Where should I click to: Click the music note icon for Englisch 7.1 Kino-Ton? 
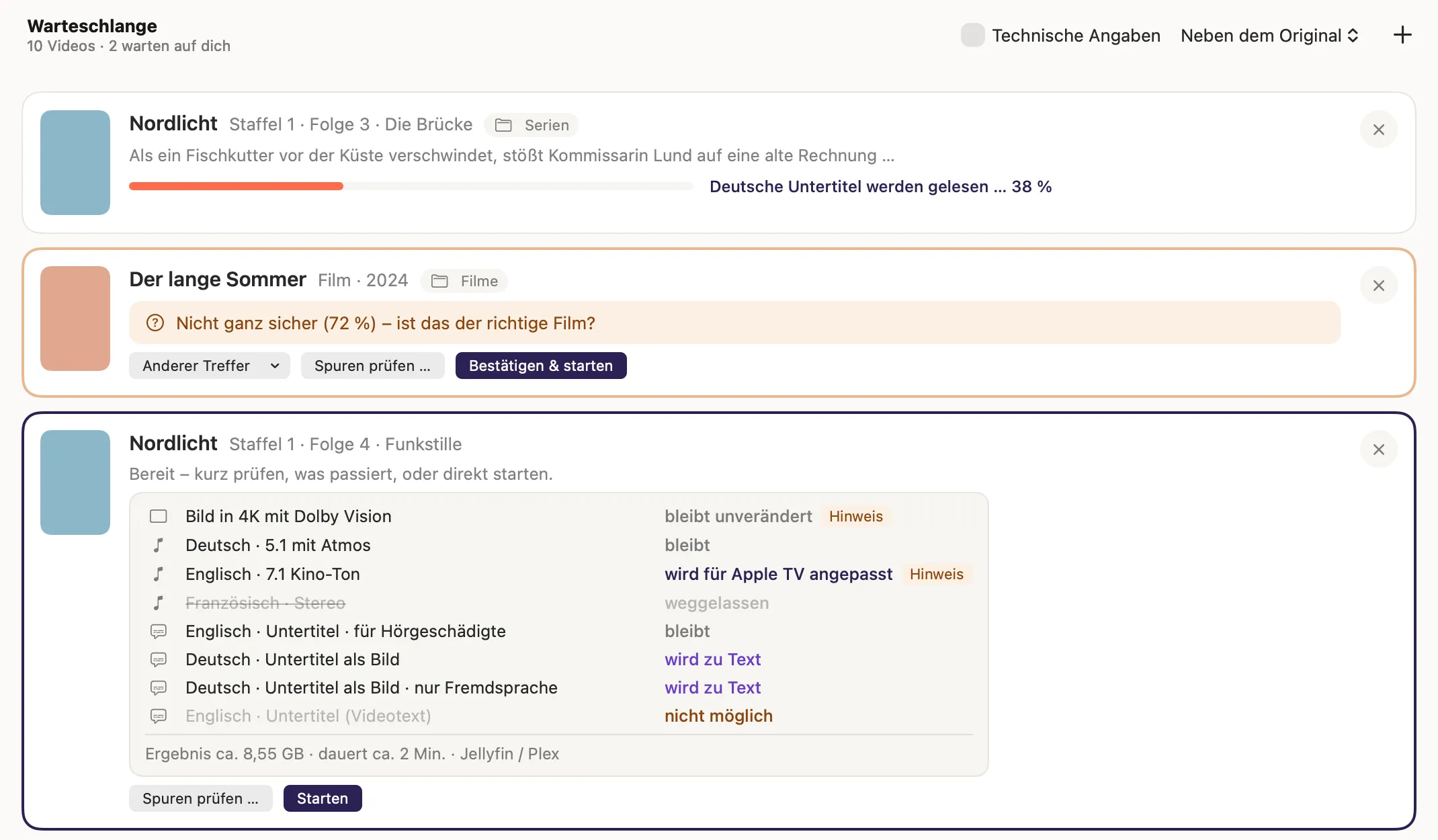click(159, 574)
